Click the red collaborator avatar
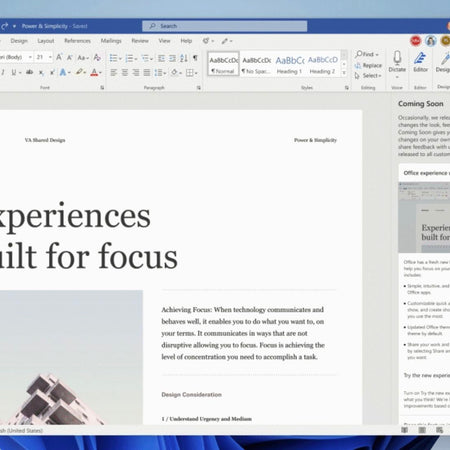Image resolution: width=450 pixels, height=450 pixels. click(x=416, y=41)
